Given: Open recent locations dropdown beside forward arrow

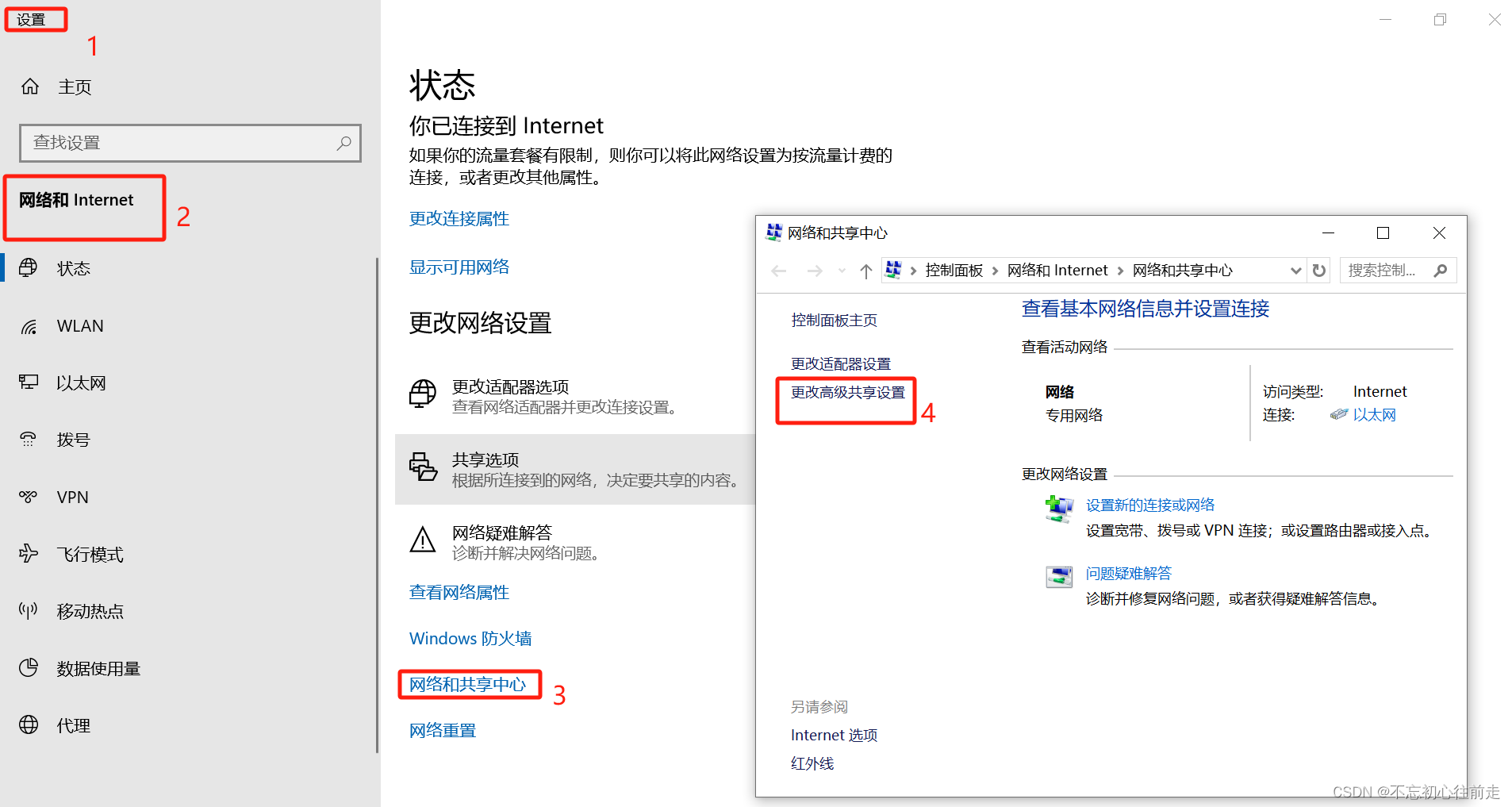Looking at the screenshot, I should 842,271.
